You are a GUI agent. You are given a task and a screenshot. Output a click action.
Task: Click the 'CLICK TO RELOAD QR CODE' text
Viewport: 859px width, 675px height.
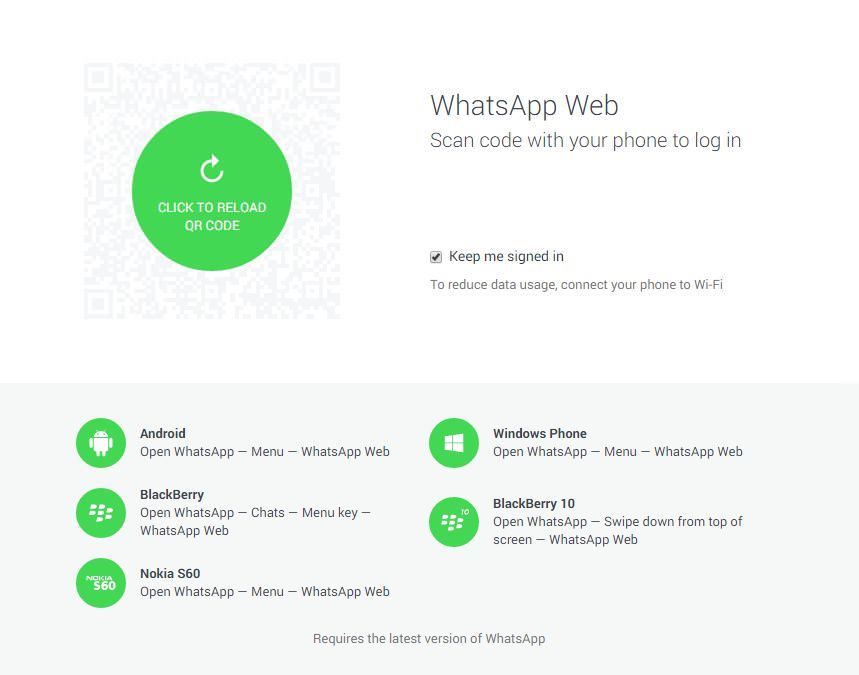pos(212,216)
